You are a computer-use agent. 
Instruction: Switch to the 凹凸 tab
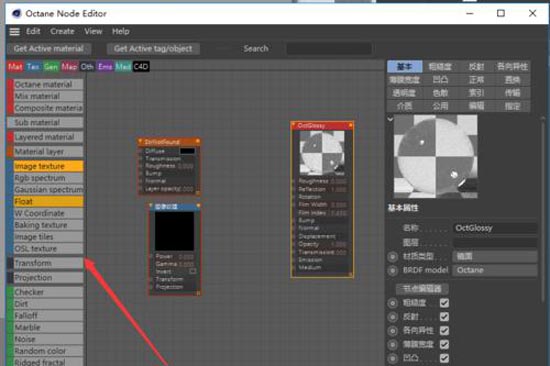click(440, 80)
